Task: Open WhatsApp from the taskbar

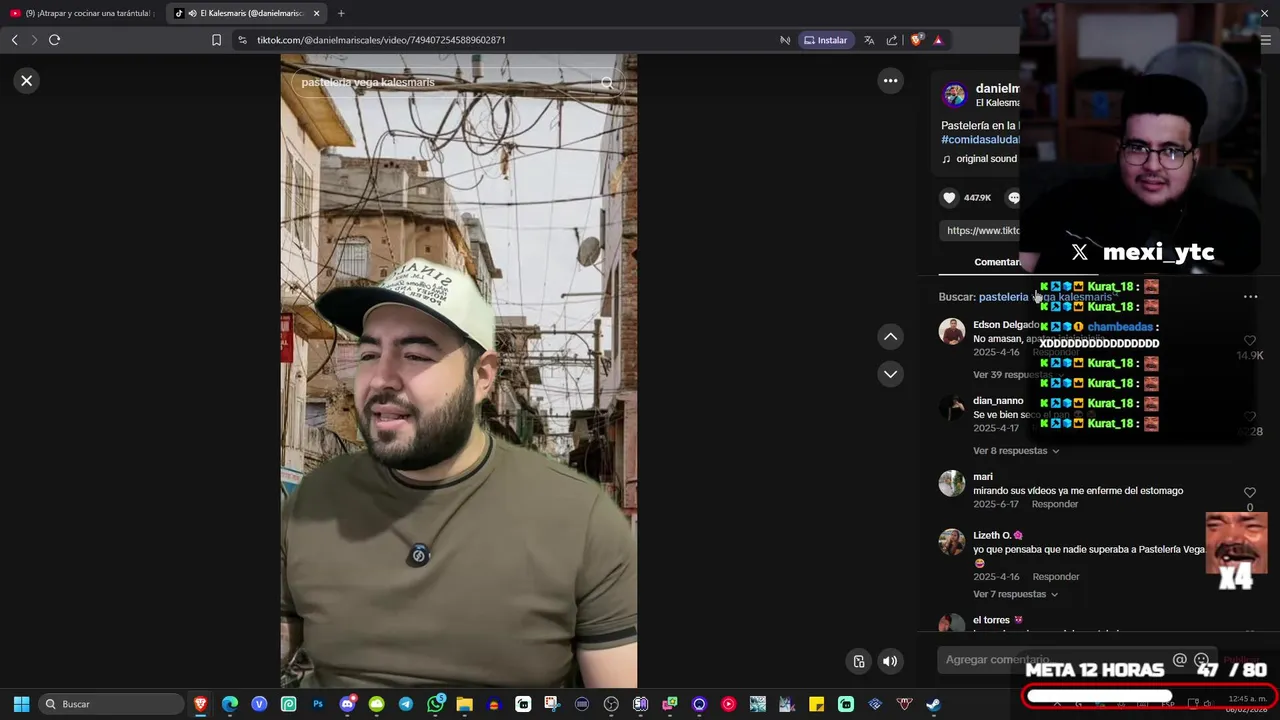Action: pyautogui.click(x=435, y=704)
